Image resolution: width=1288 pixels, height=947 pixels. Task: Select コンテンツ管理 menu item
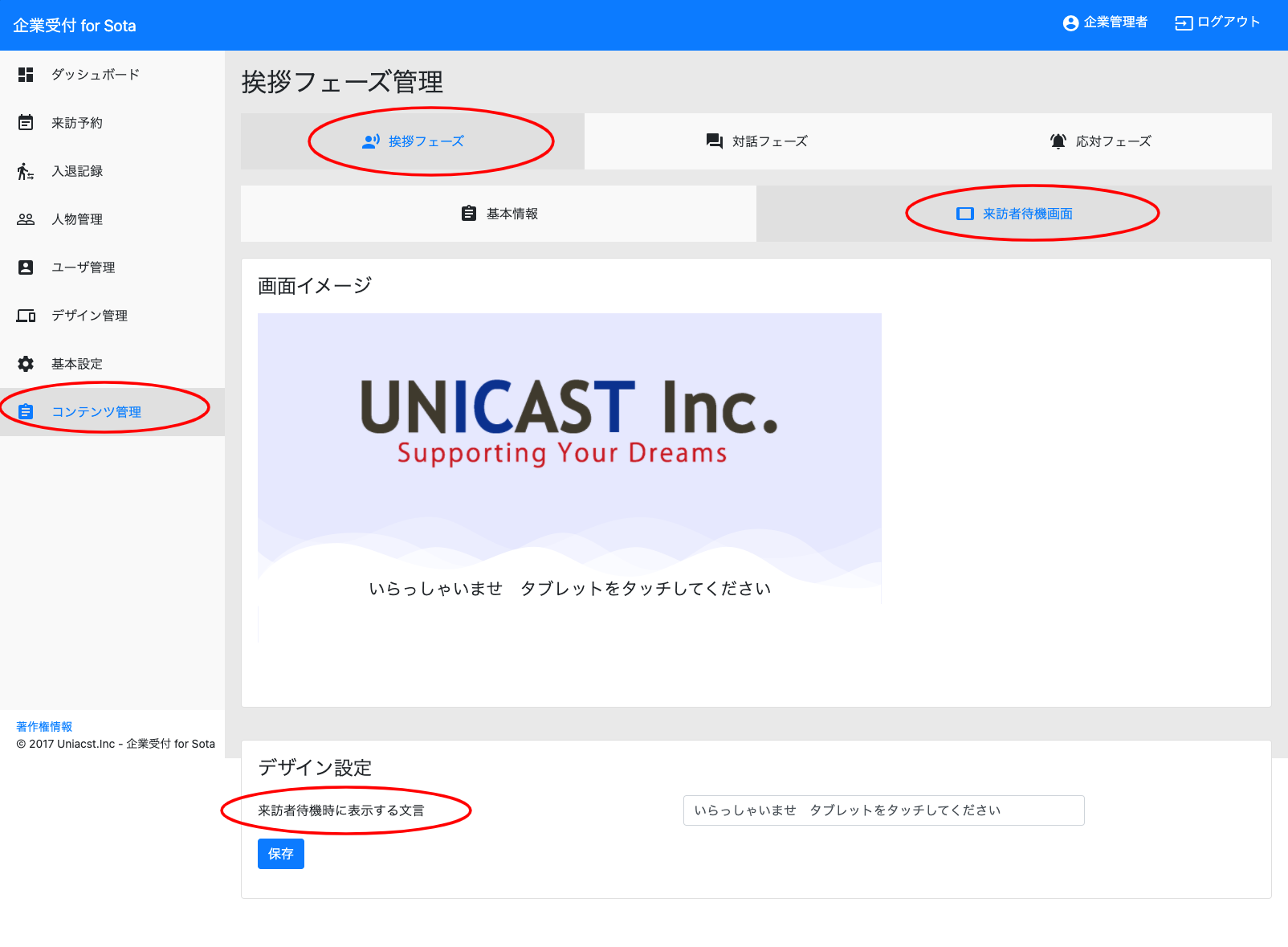click(112, 412)
